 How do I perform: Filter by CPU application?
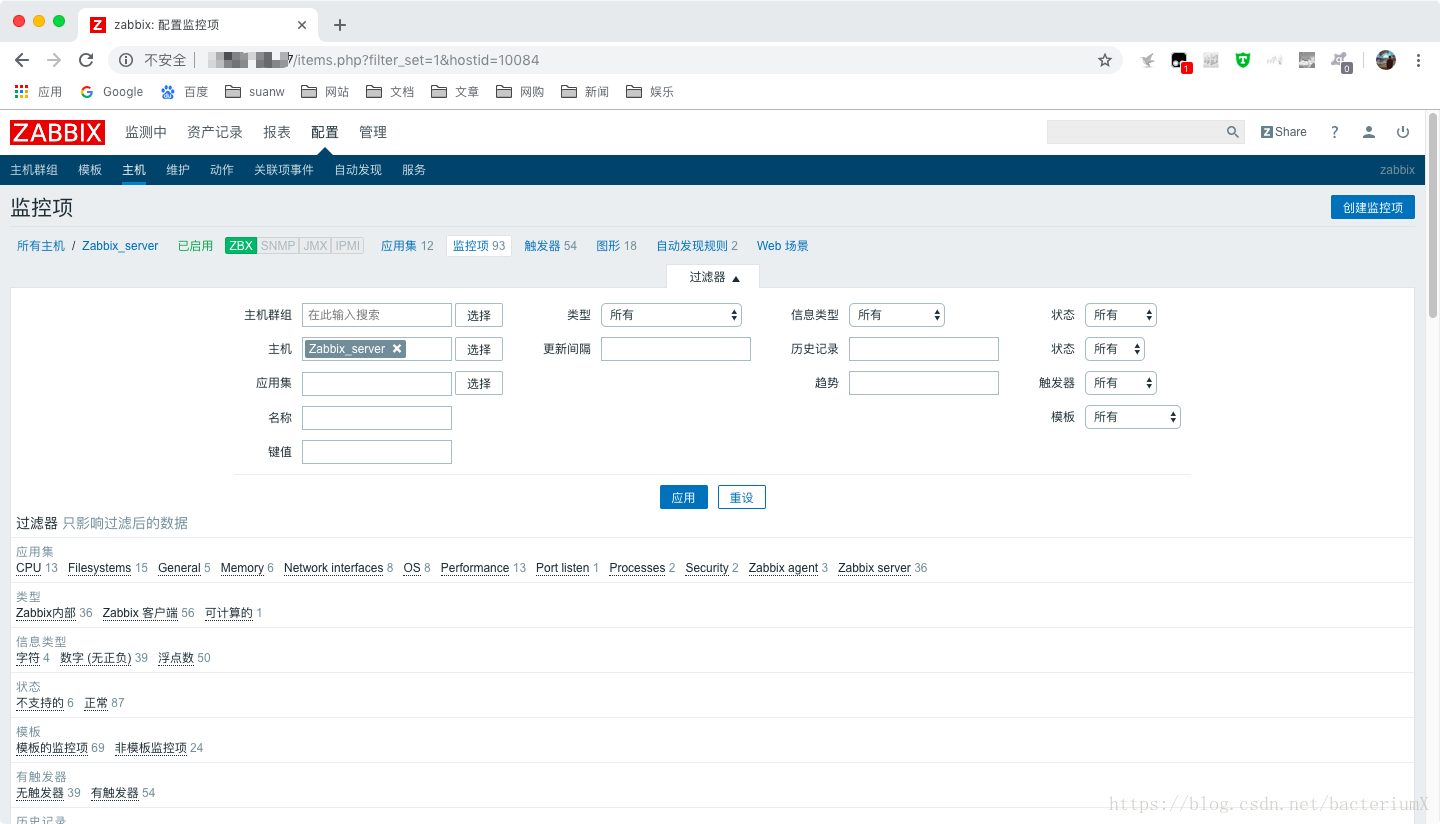click(29, 568)
